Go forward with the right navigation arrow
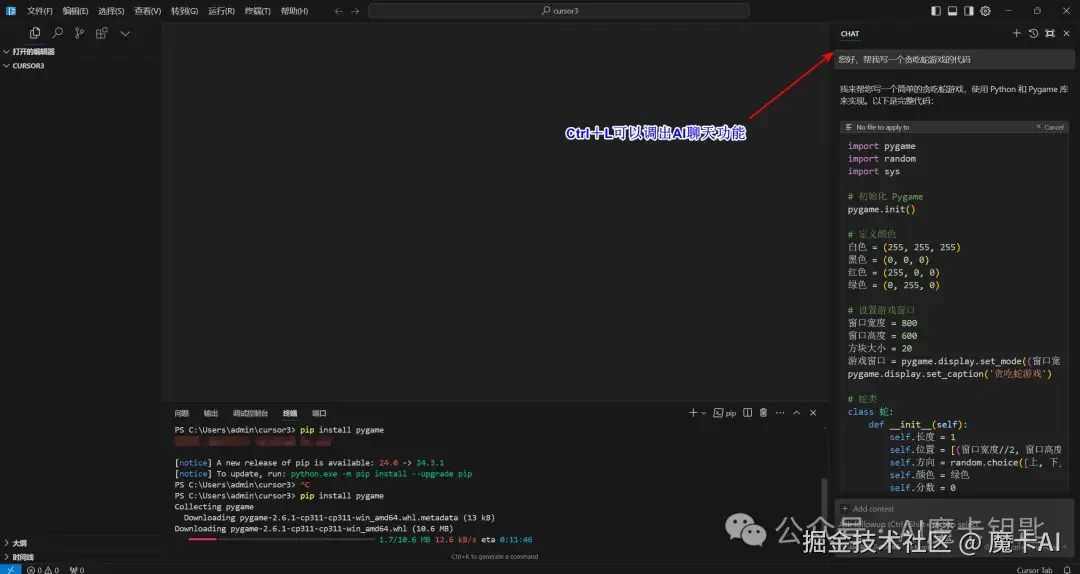Screen dimensions: 1080x574 pos(355,11)
